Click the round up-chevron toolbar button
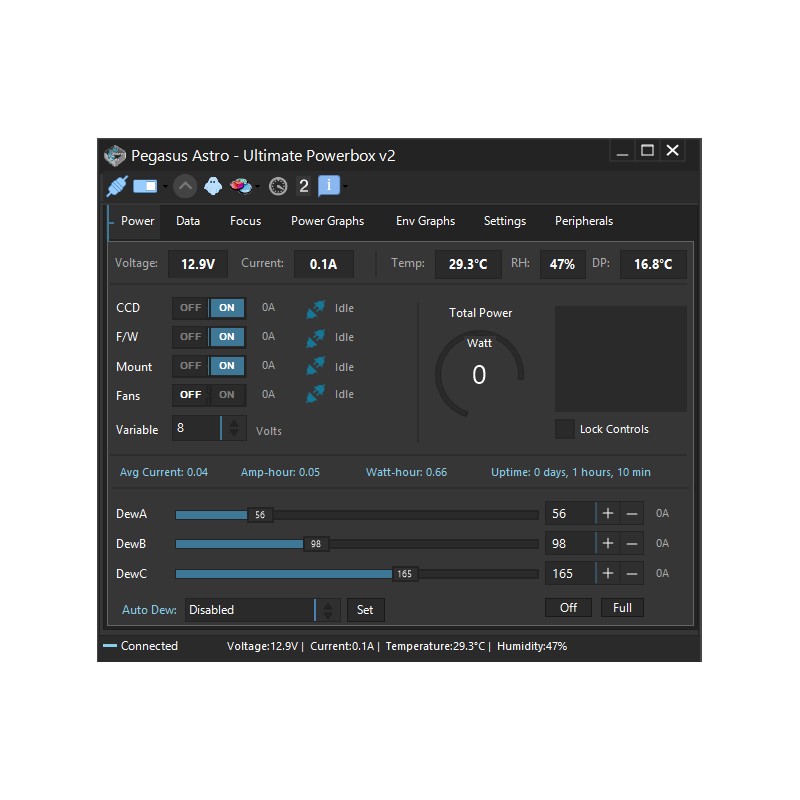Image resolution: width=800 pixels, height=800 pixels. (185, 186)
